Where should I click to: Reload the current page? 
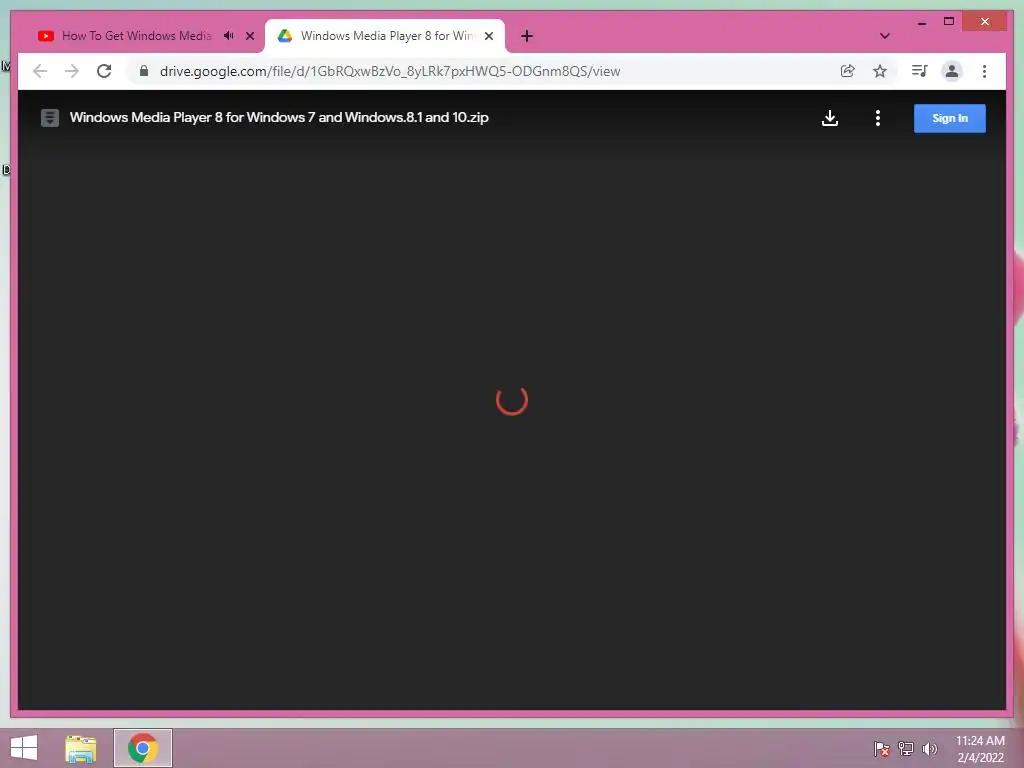104,71
